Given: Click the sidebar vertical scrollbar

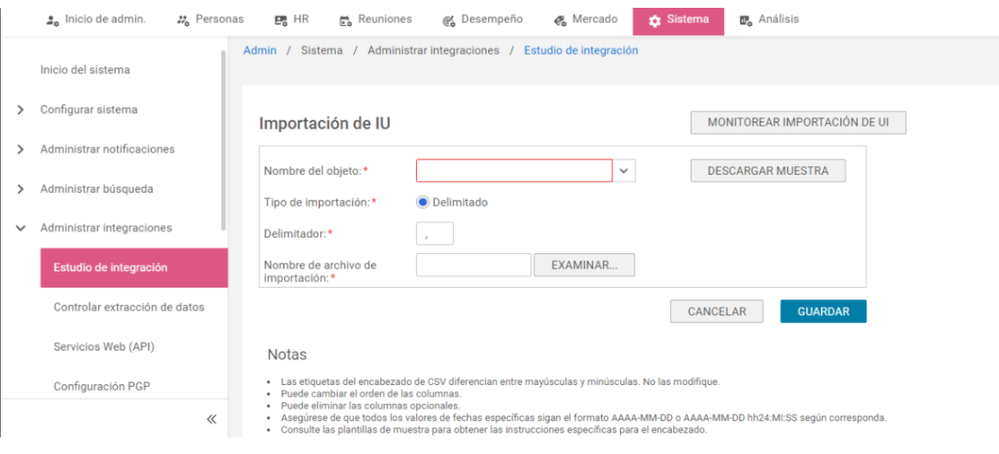Looking at the screenshot, I should 223,140.
